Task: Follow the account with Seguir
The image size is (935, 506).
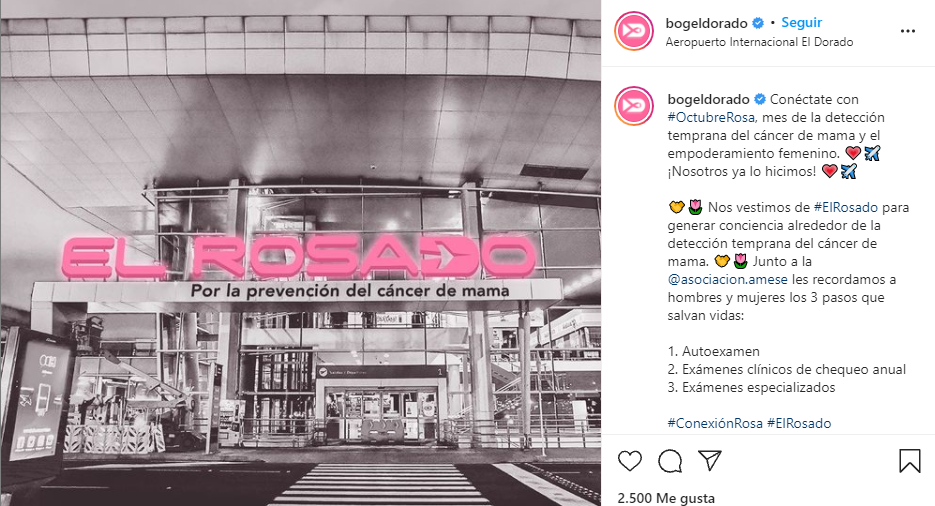Action: tap(801, 23)
